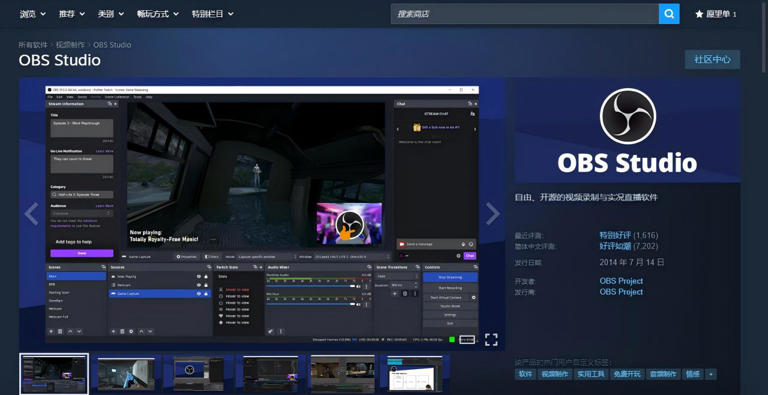Expand the 类别 menu
Screen dimensions: 768x395
111,14
